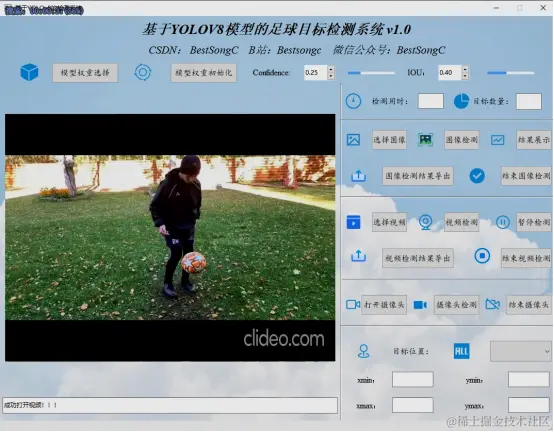The image size is (554, 432).
Task: Click the outlined camera icon beside 打开摄像头
Action: pyautogui.click(x=353, y=304)
